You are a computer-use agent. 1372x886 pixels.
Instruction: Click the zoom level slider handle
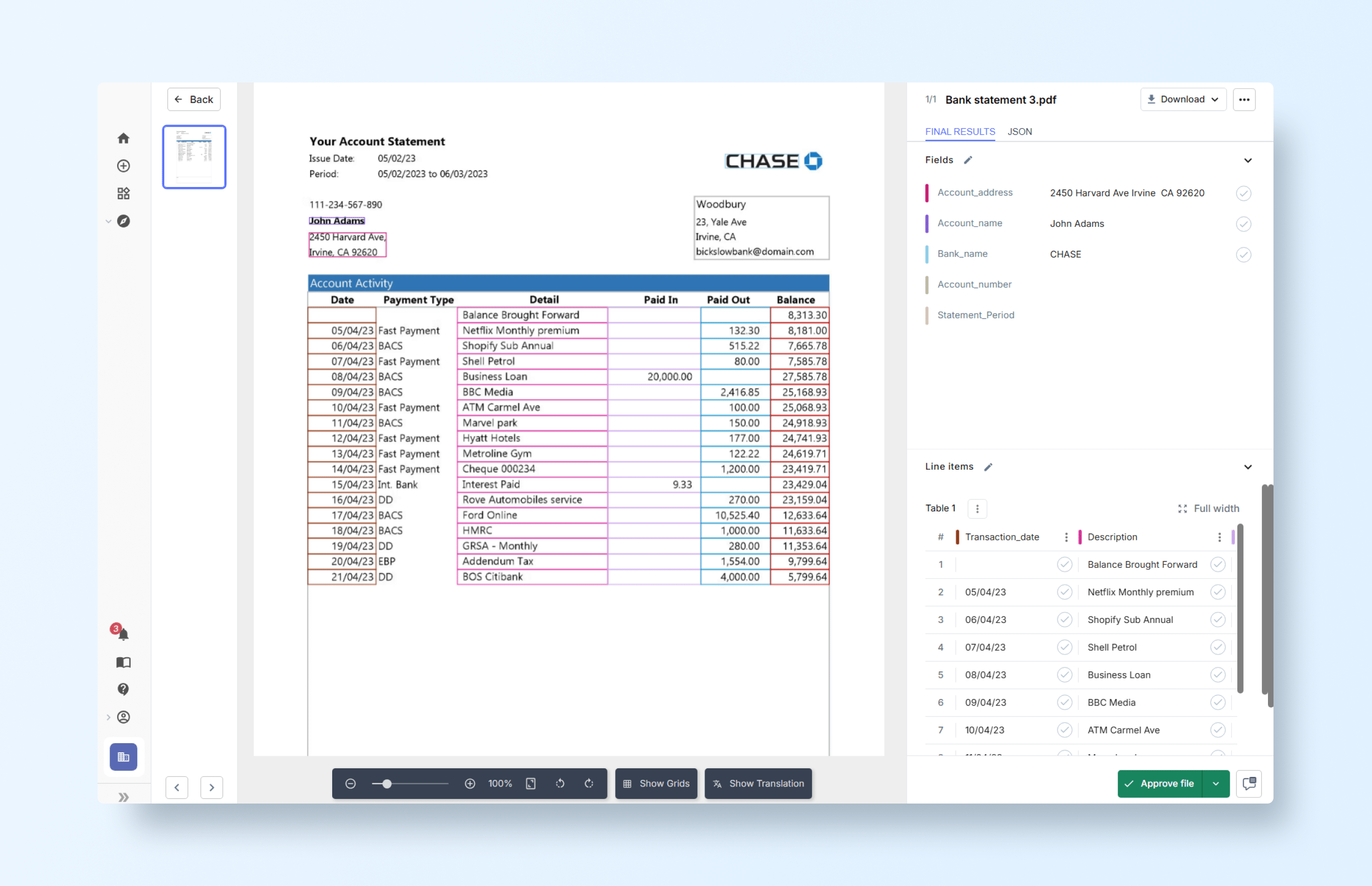pos(387,783)
